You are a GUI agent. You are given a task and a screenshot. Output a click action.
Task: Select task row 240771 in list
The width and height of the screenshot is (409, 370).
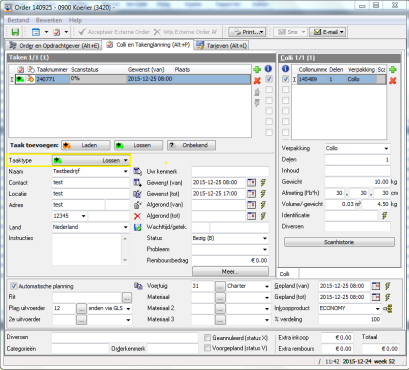pyautogui.click(x=130, y=79)
